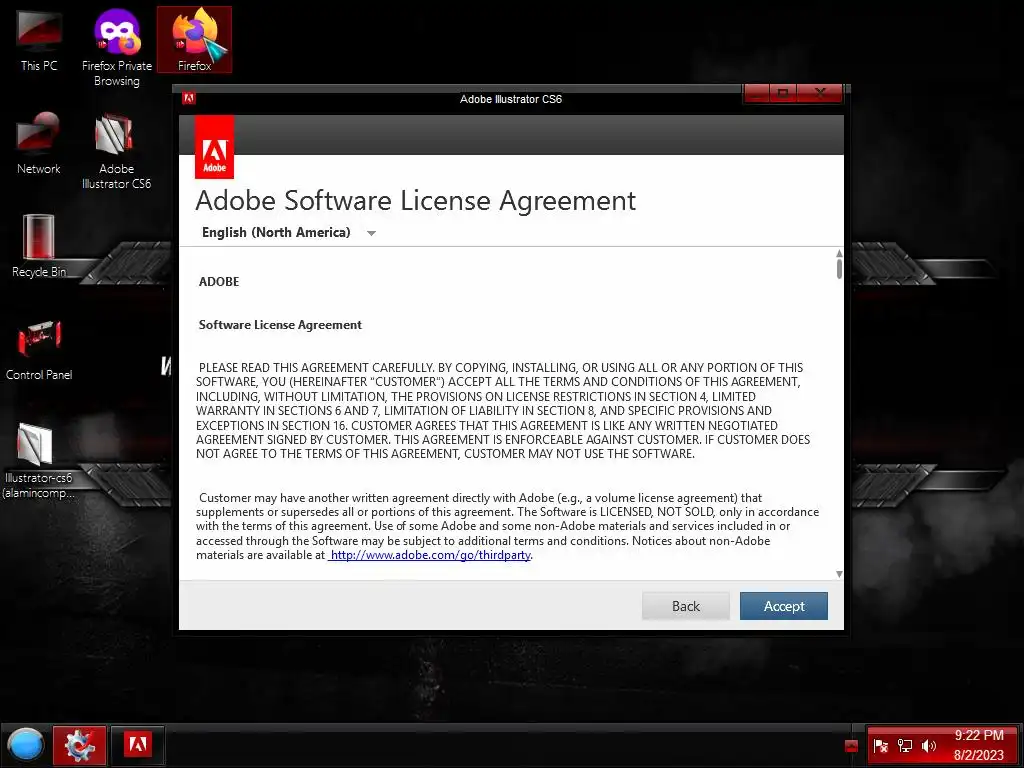This screenshot has height=768, width=1024.
Task: Select the Recycle Bin icon
Action: [x=39, y=246]
